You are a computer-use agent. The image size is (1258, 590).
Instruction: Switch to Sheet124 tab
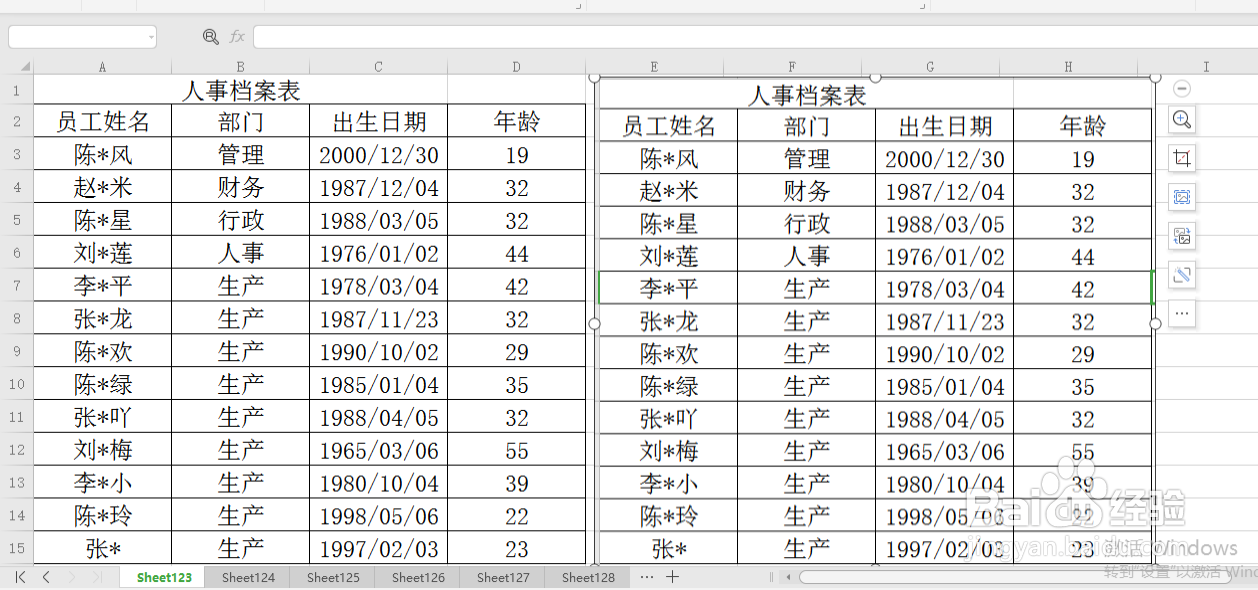point(248,578)
